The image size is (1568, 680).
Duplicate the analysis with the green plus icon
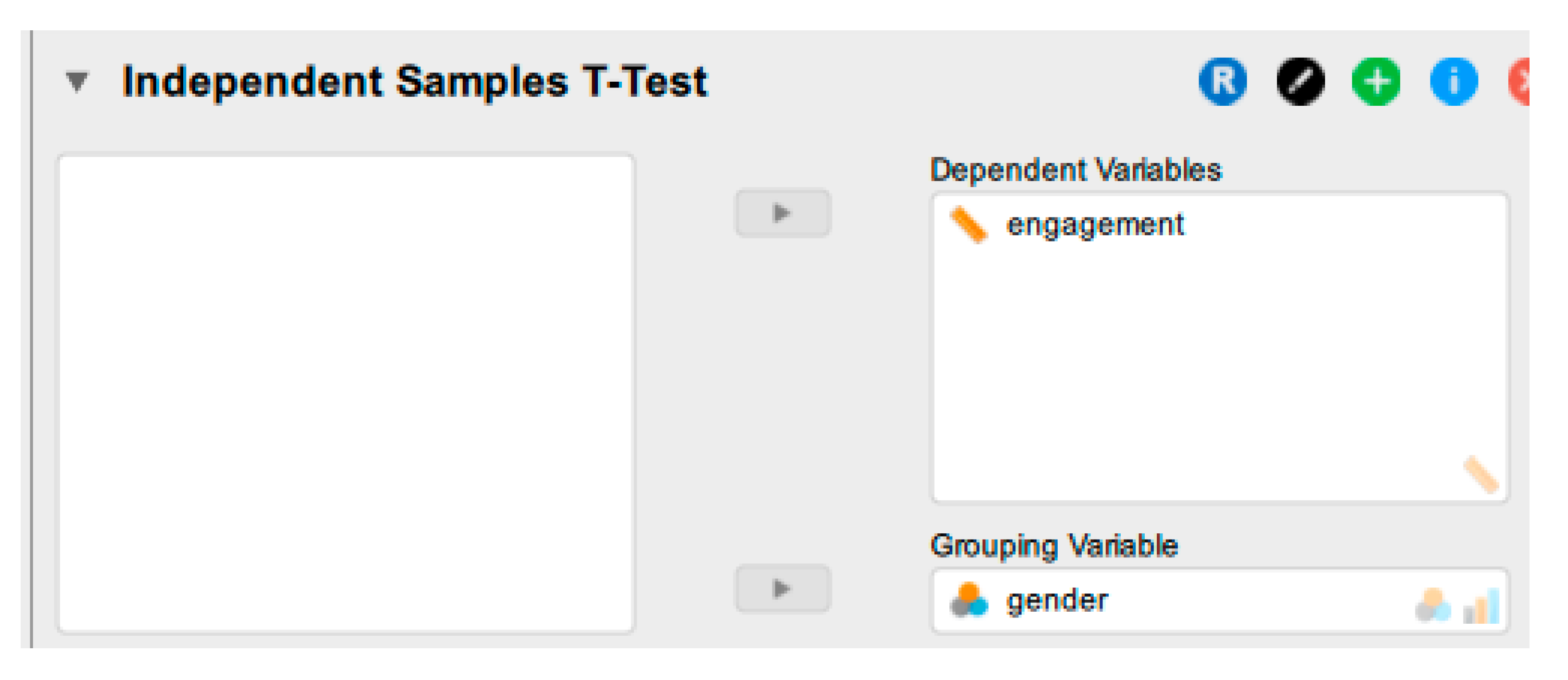(x=1376, y=82)
